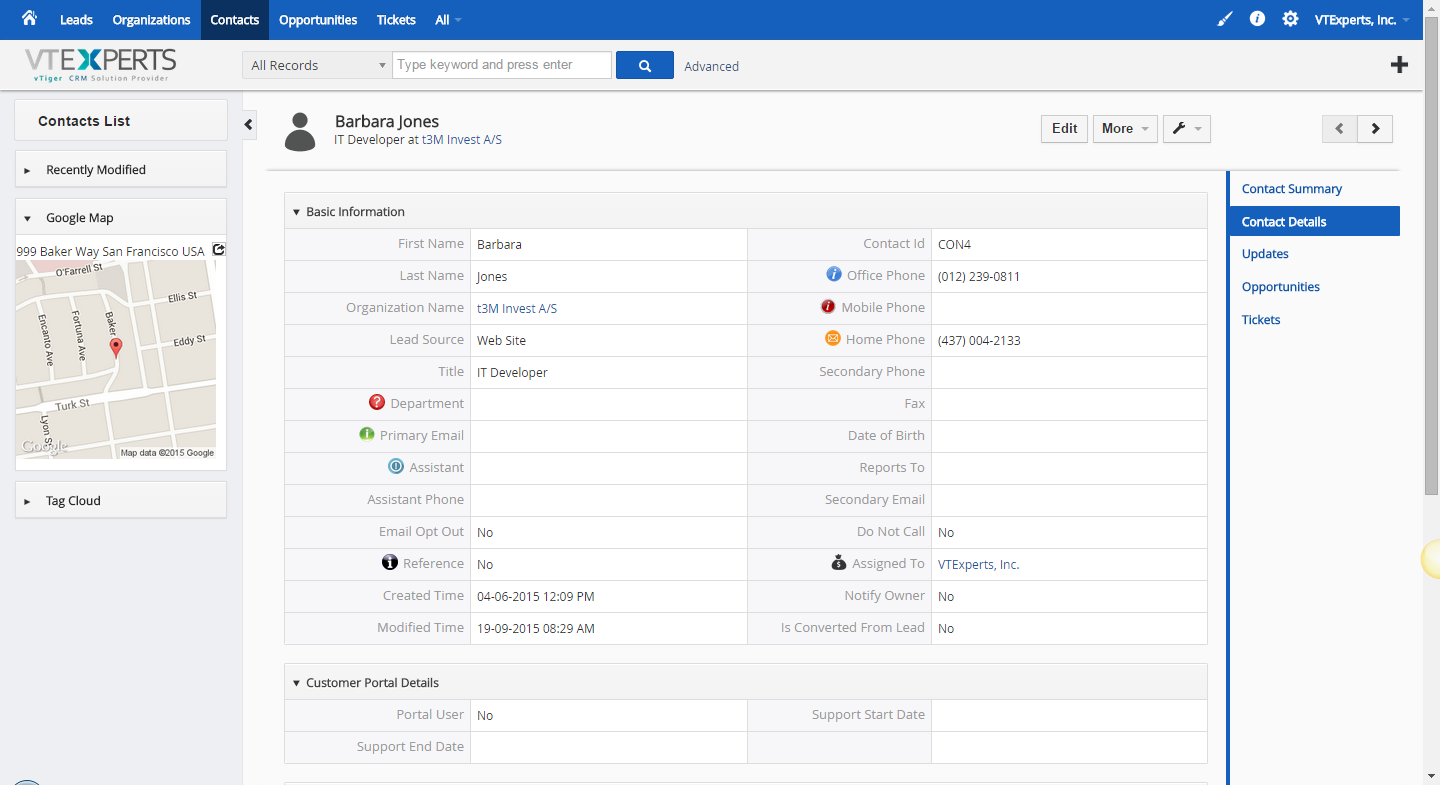Click the money bag icon beside Assigned To

pos(839,563)
